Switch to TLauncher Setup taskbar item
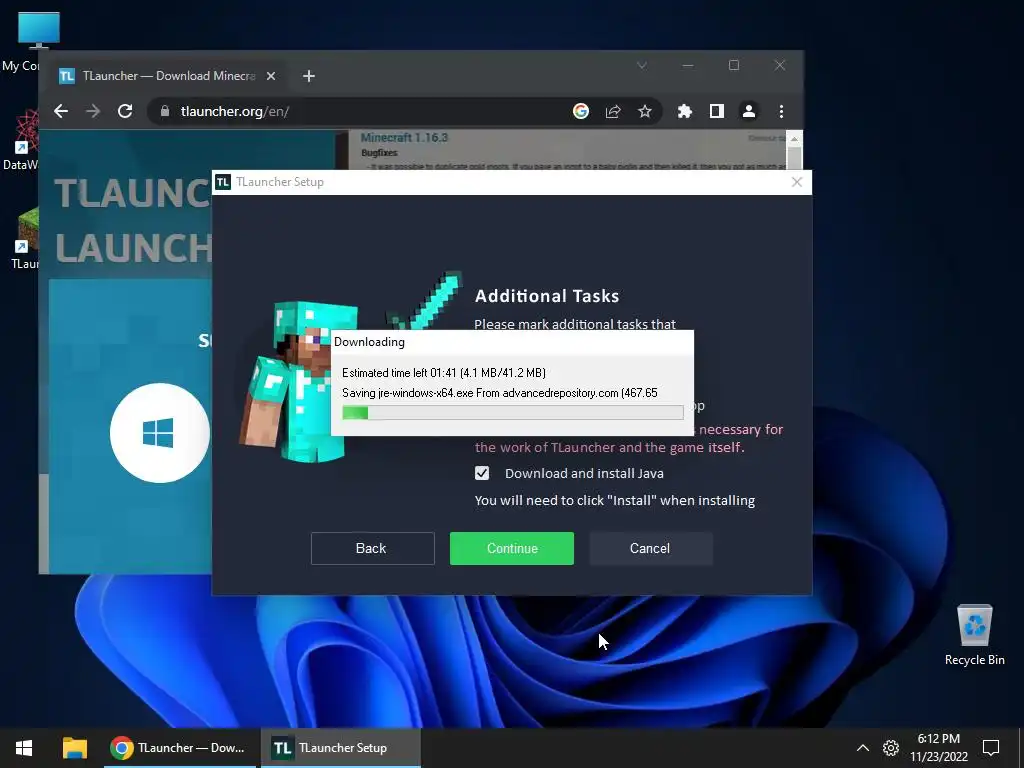The width and height of the screenshot is (1024, 768). (341, 748)
